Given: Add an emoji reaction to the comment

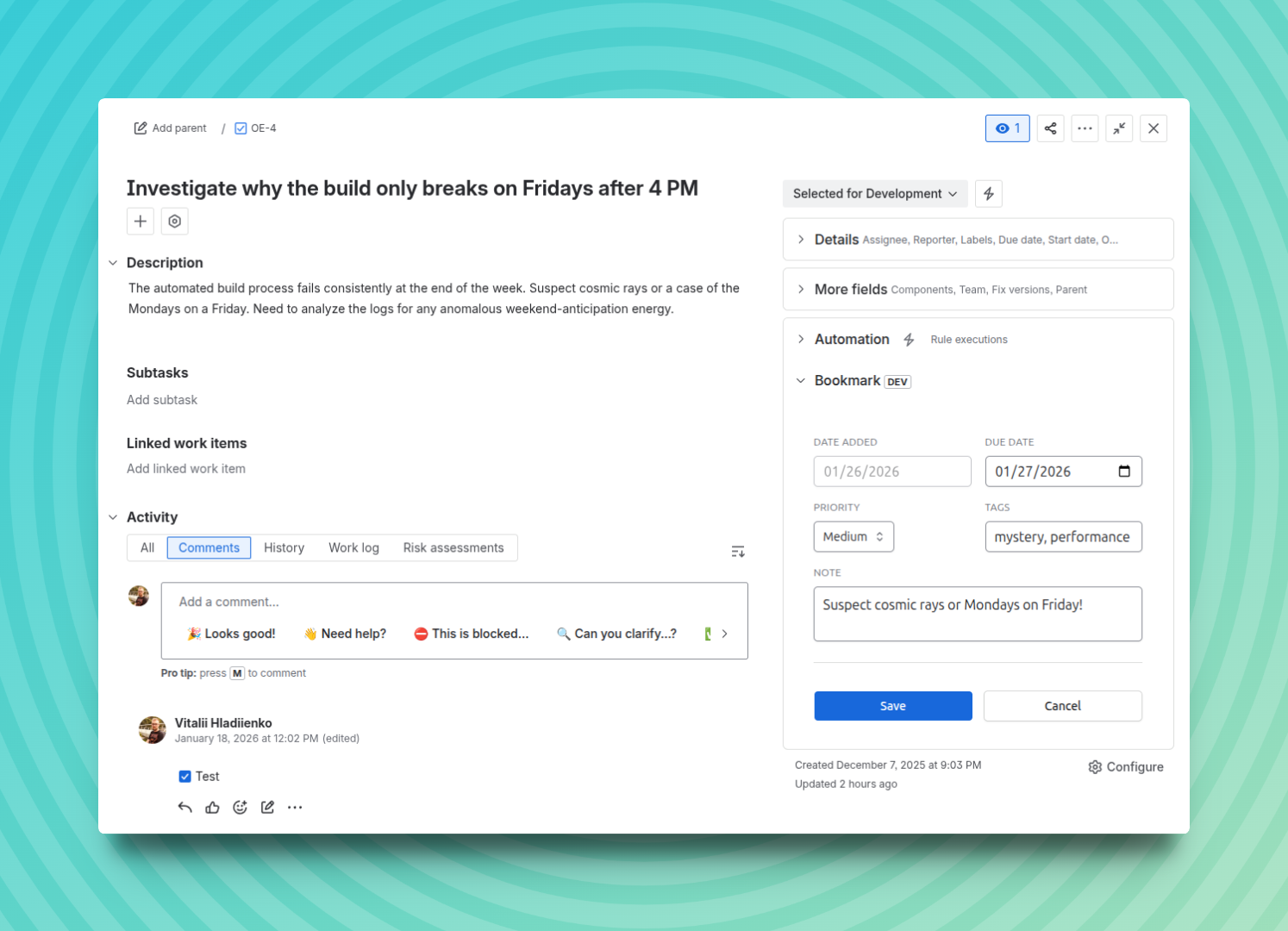Looking at the screenshot, I should click(240, 807).
